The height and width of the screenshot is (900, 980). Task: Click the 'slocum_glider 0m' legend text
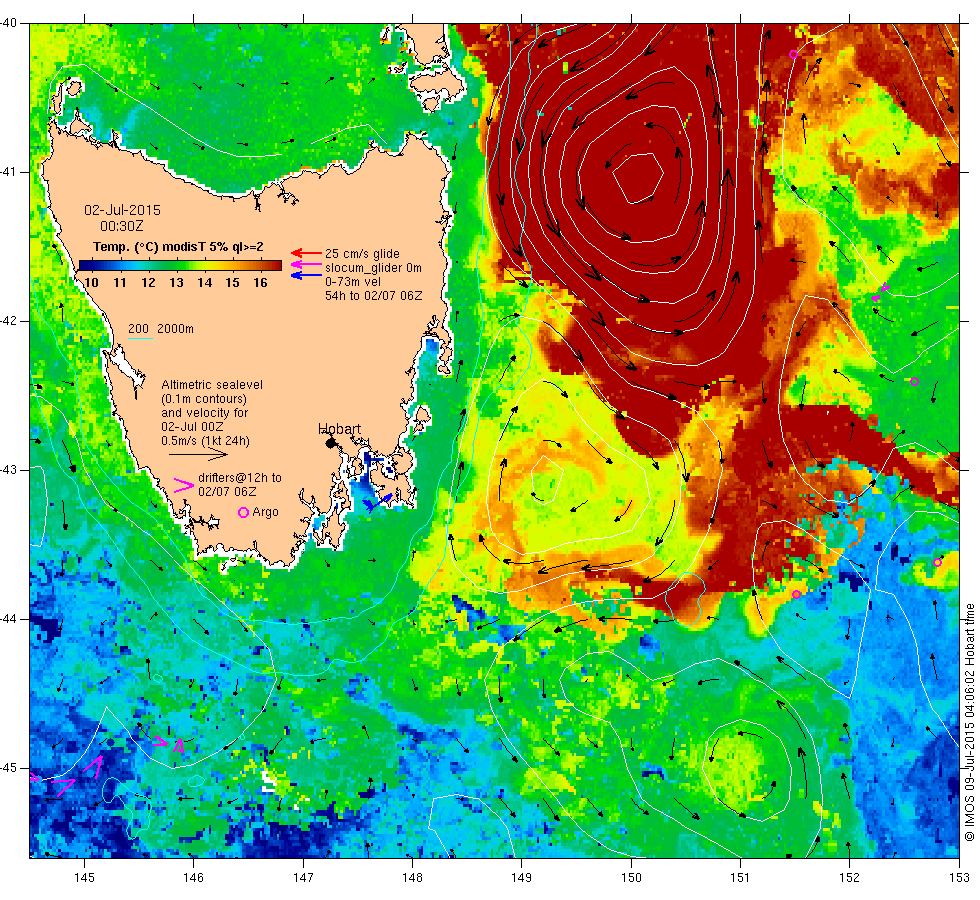click(x=373, y=268)
